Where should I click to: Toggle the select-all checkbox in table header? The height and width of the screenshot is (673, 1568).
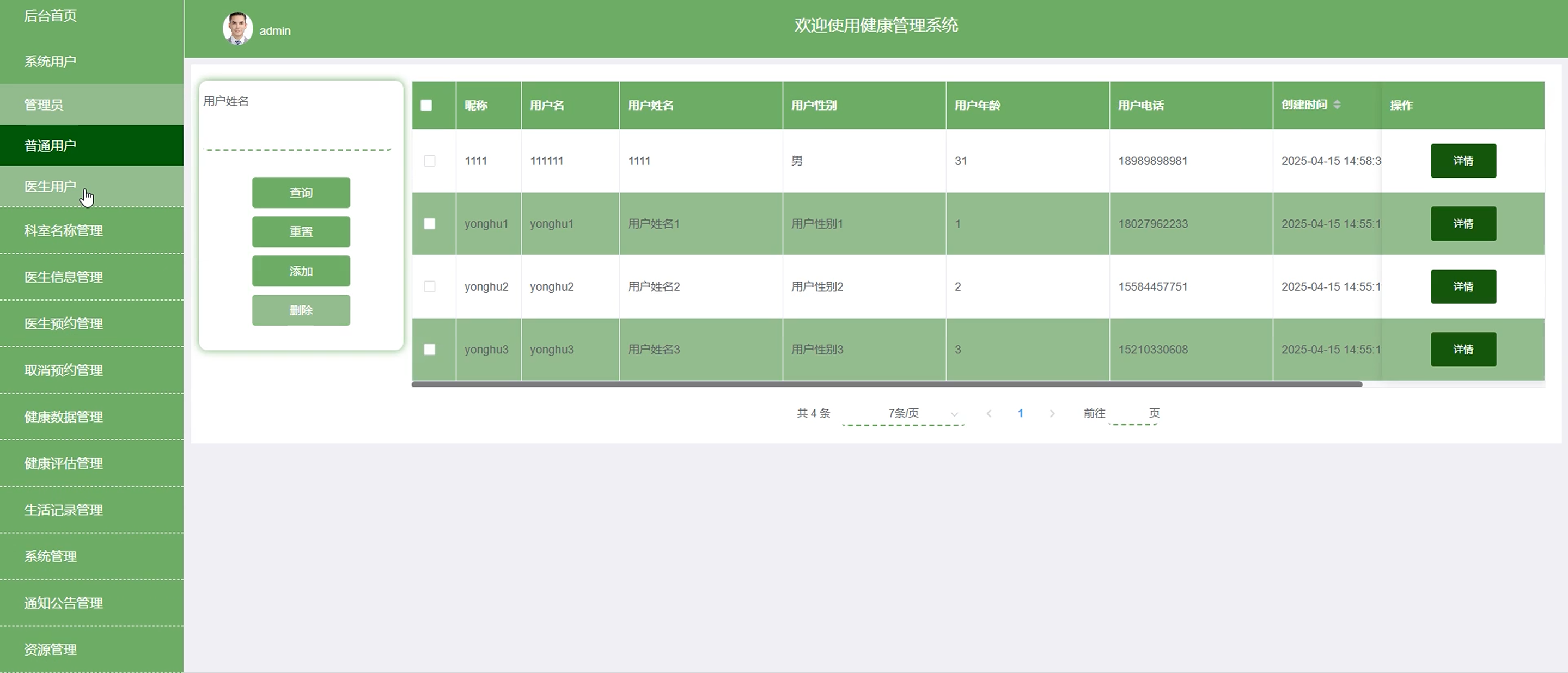tap(426, 105)
